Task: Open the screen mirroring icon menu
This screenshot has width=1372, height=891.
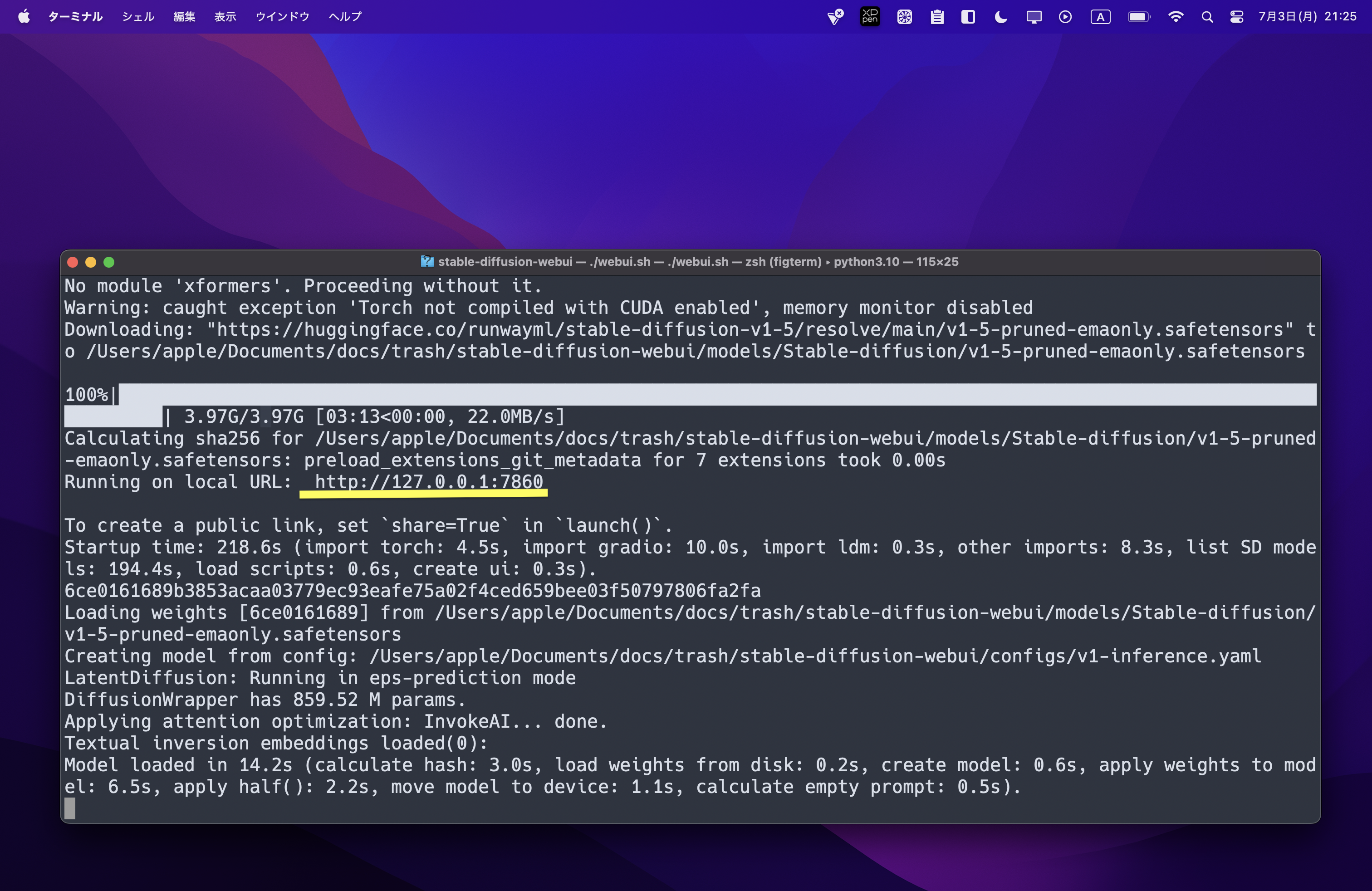Action: (x=1034, y=16)
